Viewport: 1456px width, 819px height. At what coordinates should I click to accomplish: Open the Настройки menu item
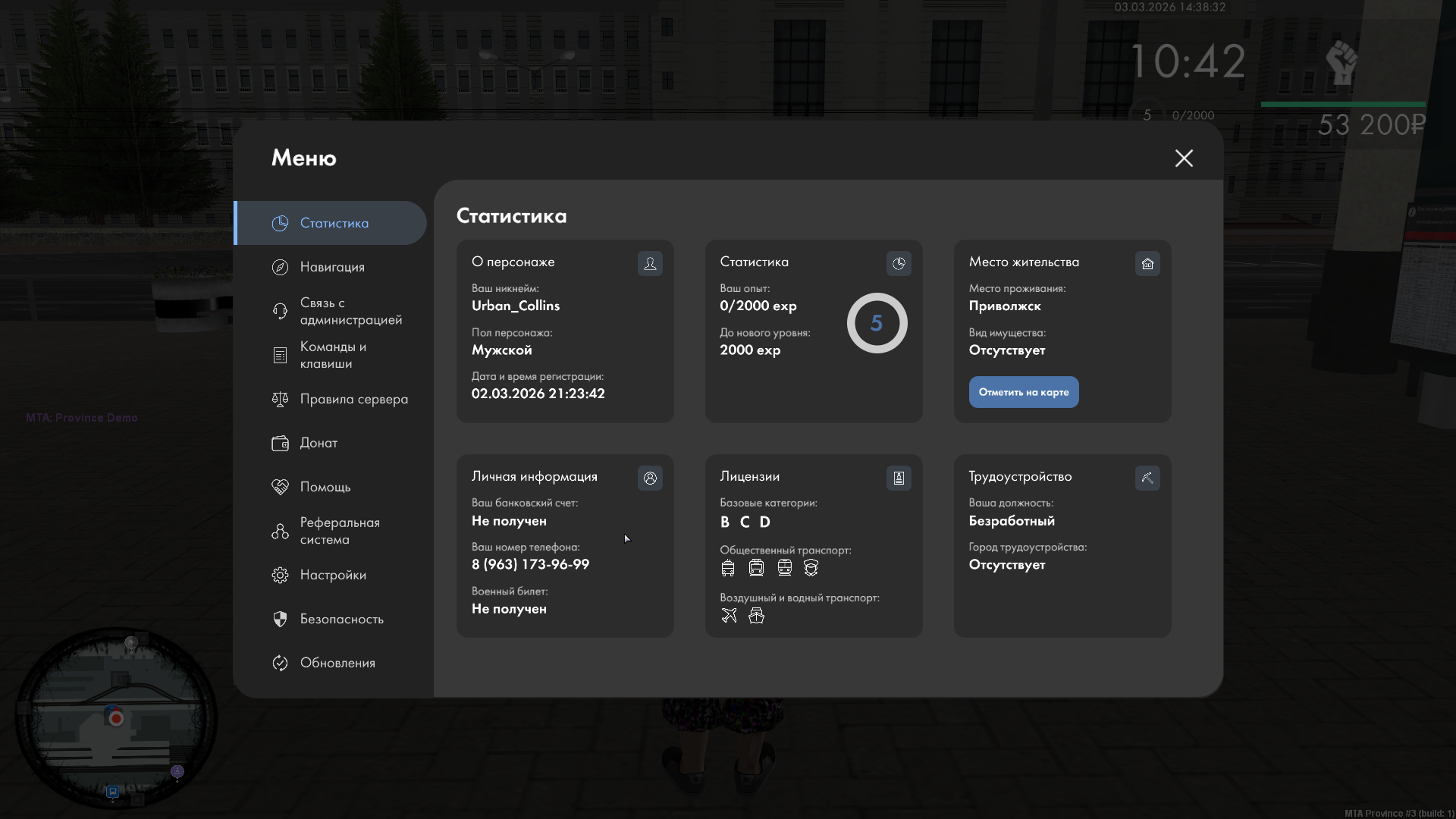332,575
